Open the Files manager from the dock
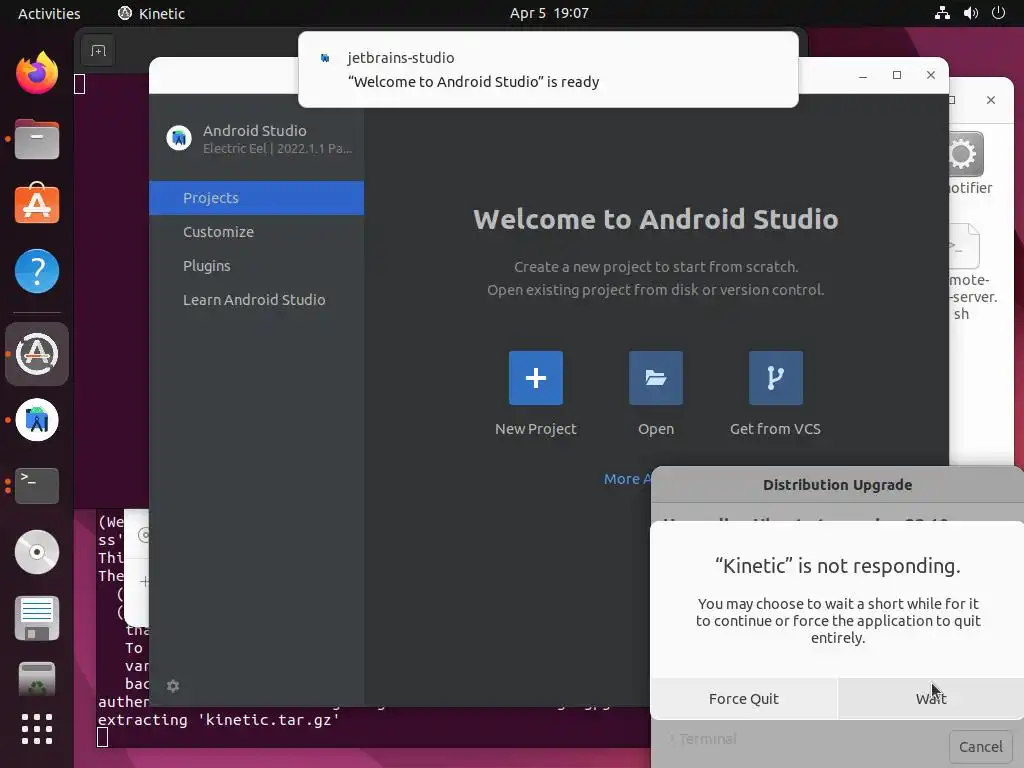The height and width of the screenshot is (768, 1024). (37, 139)
